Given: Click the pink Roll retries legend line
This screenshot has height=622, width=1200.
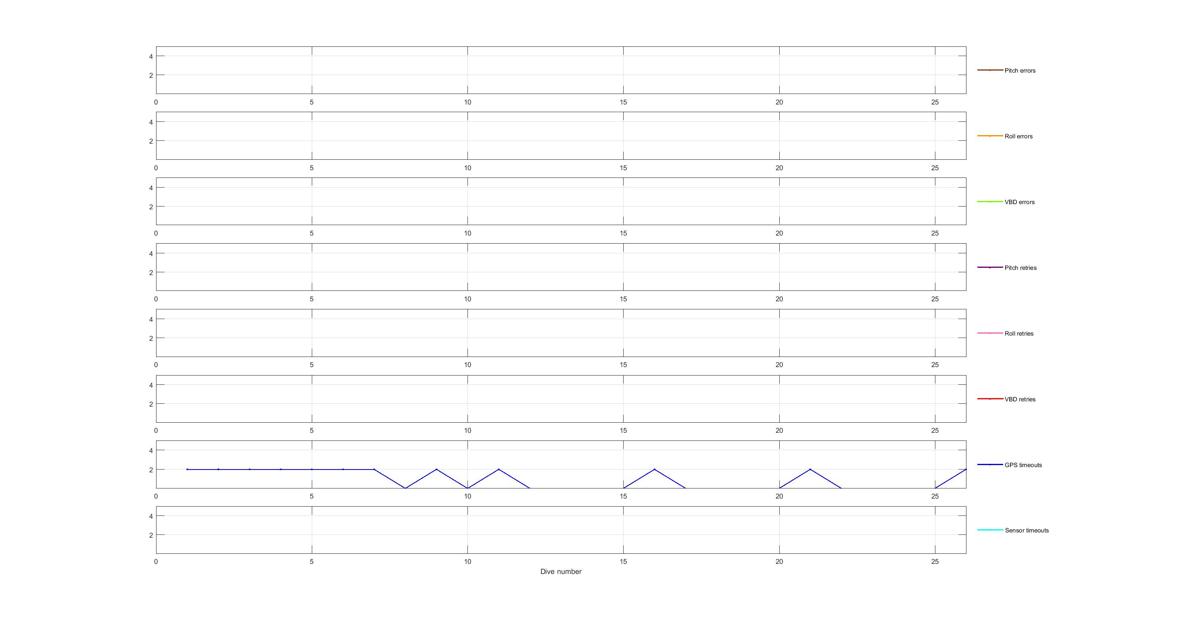Looking at the screenshot, I should tap(990, 333).
